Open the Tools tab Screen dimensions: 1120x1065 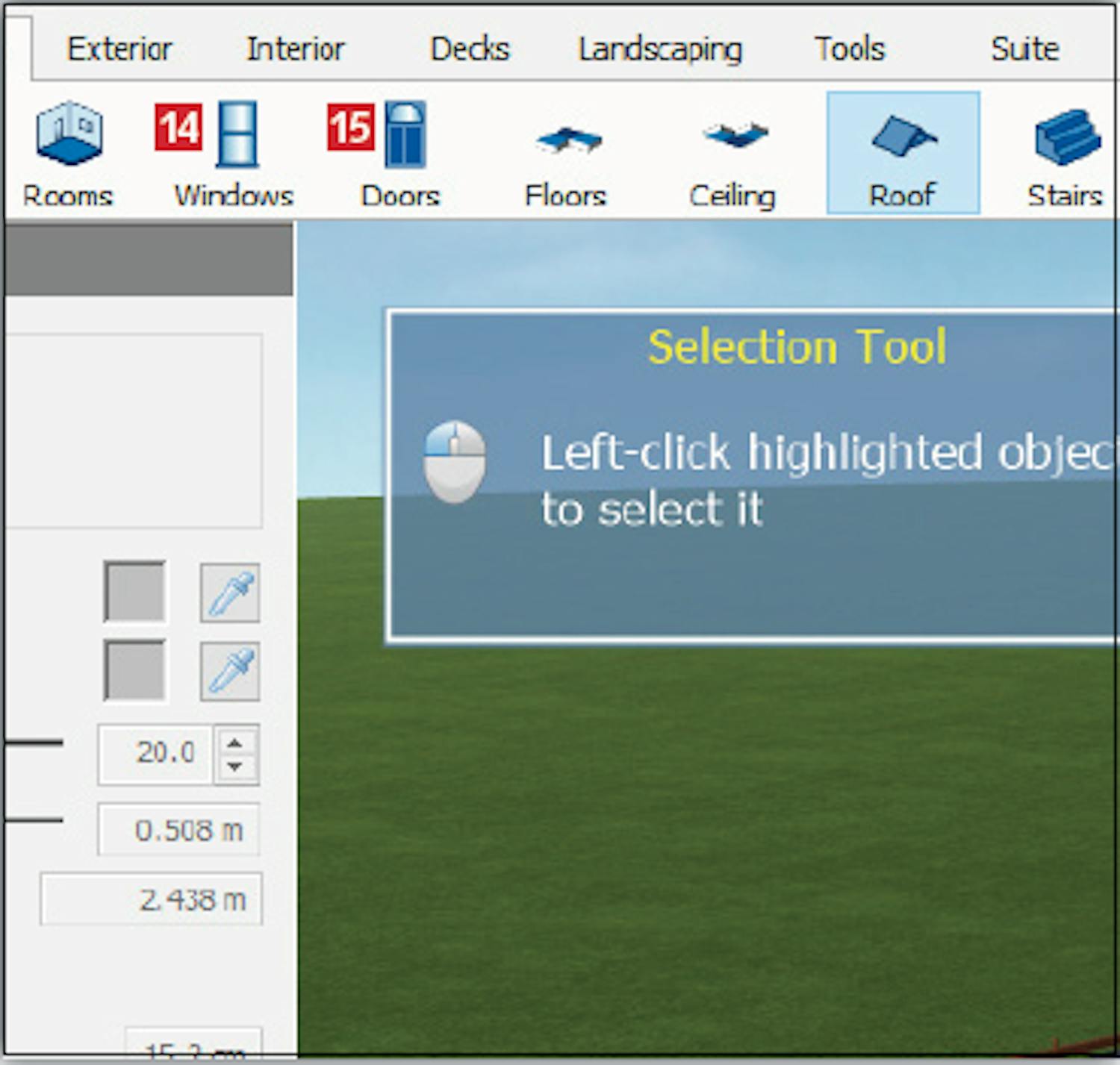pyautogui.click(x=850, y=49)
